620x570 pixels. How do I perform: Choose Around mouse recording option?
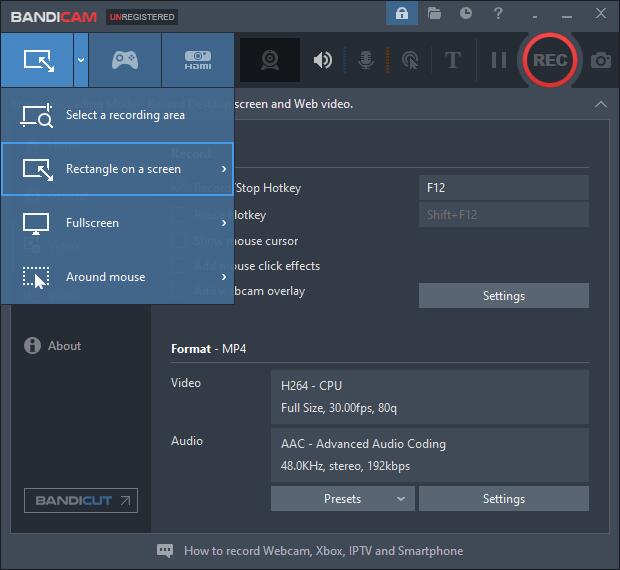117,277
